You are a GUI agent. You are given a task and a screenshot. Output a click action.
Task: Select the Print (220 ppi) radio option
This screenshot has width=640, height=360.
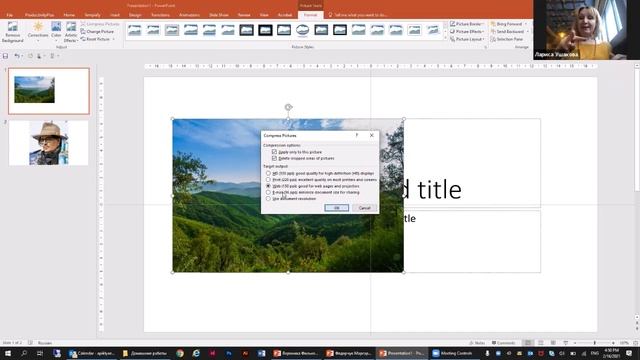pyautogui.click(x=268, y=180)
